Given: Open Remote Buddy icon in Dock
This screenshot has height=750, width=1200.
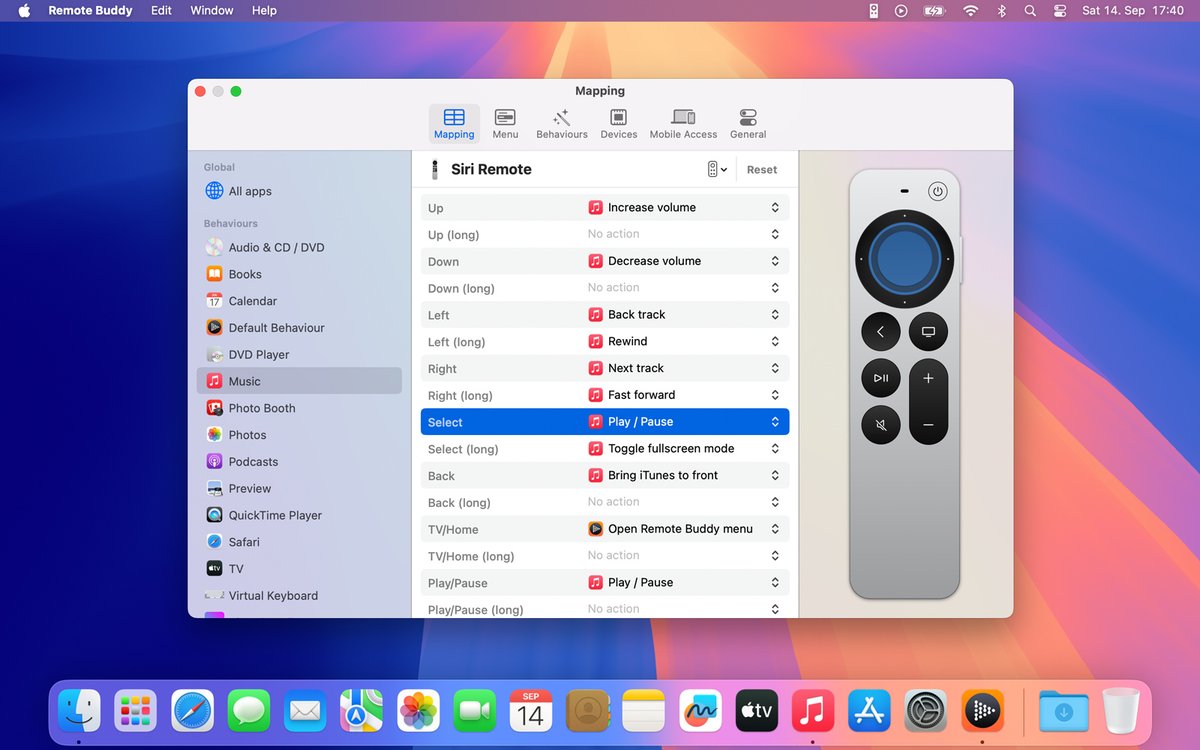Looking at the screenshot, I should [983, 711].
